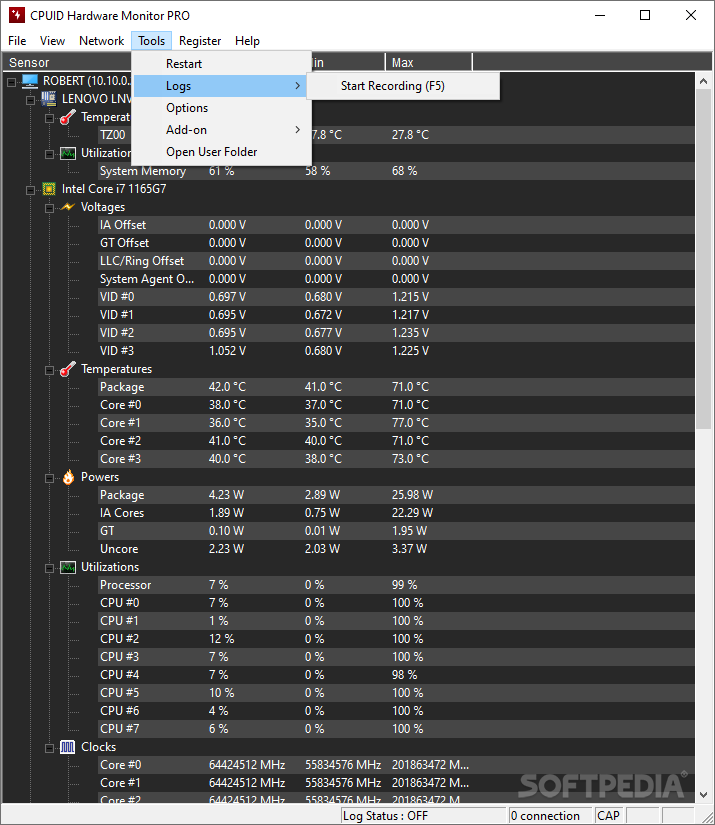Click the 0 connection status field
Image resolution: width=715 pixels, height=825 pixels.
pyautogui.click(x=550, y=816)
